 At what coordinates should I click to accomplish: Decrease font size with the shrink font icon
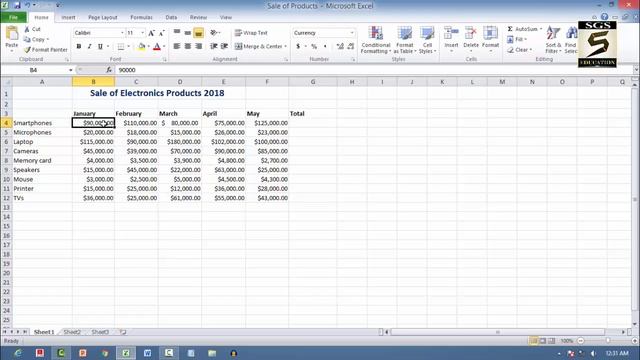point(162,33)
